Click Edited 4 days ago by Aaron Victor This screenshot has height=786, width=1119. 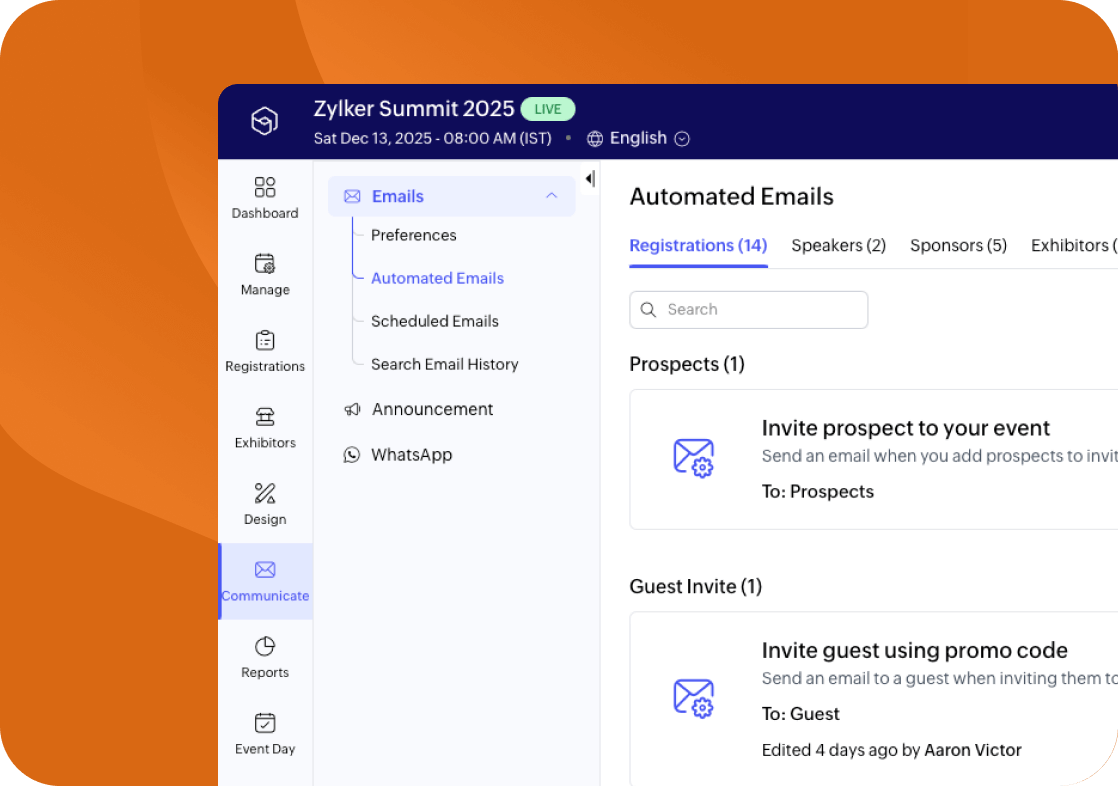point(891,750)
